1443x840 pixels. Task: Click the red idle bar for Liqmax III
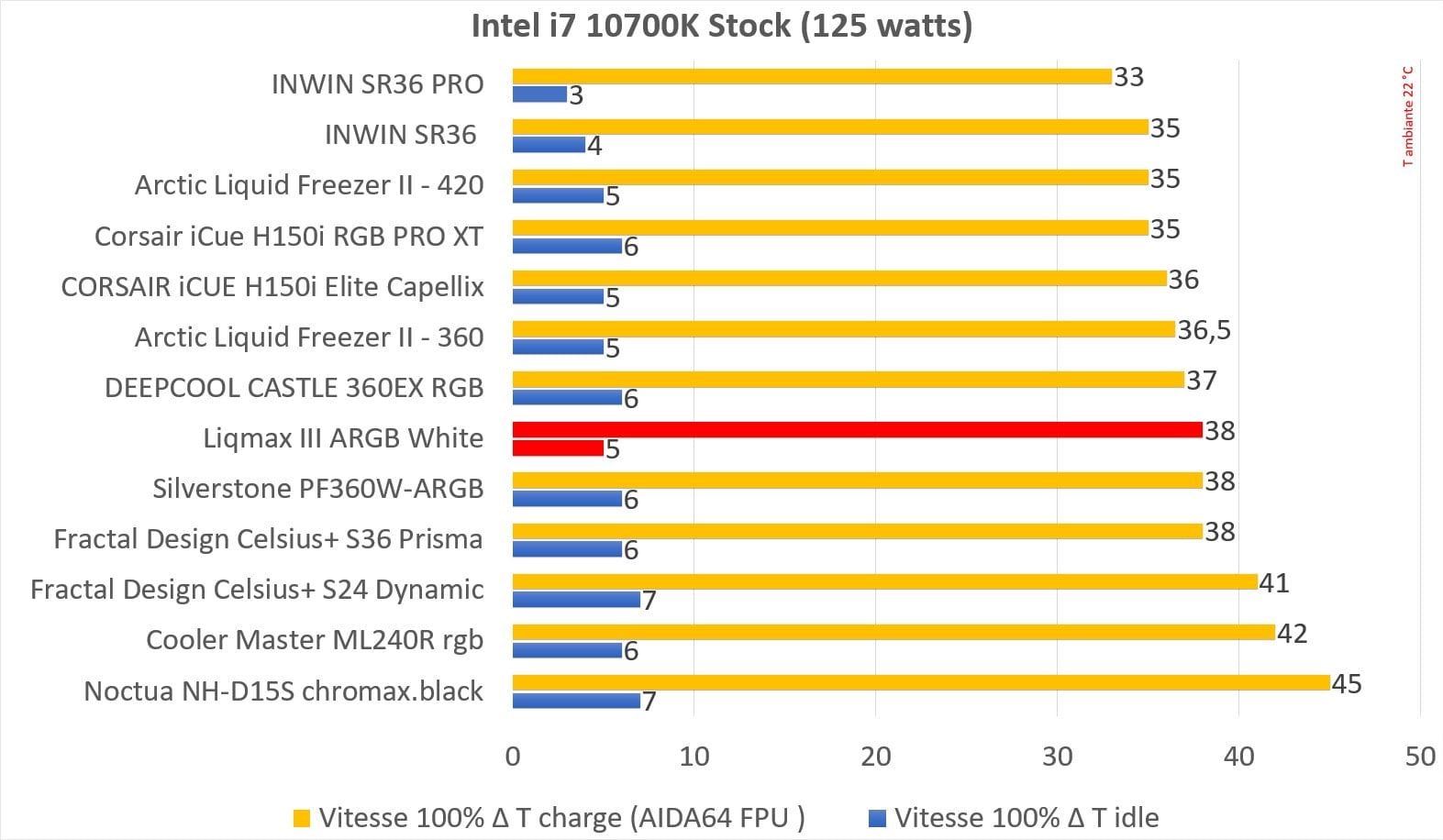point(558,448)
